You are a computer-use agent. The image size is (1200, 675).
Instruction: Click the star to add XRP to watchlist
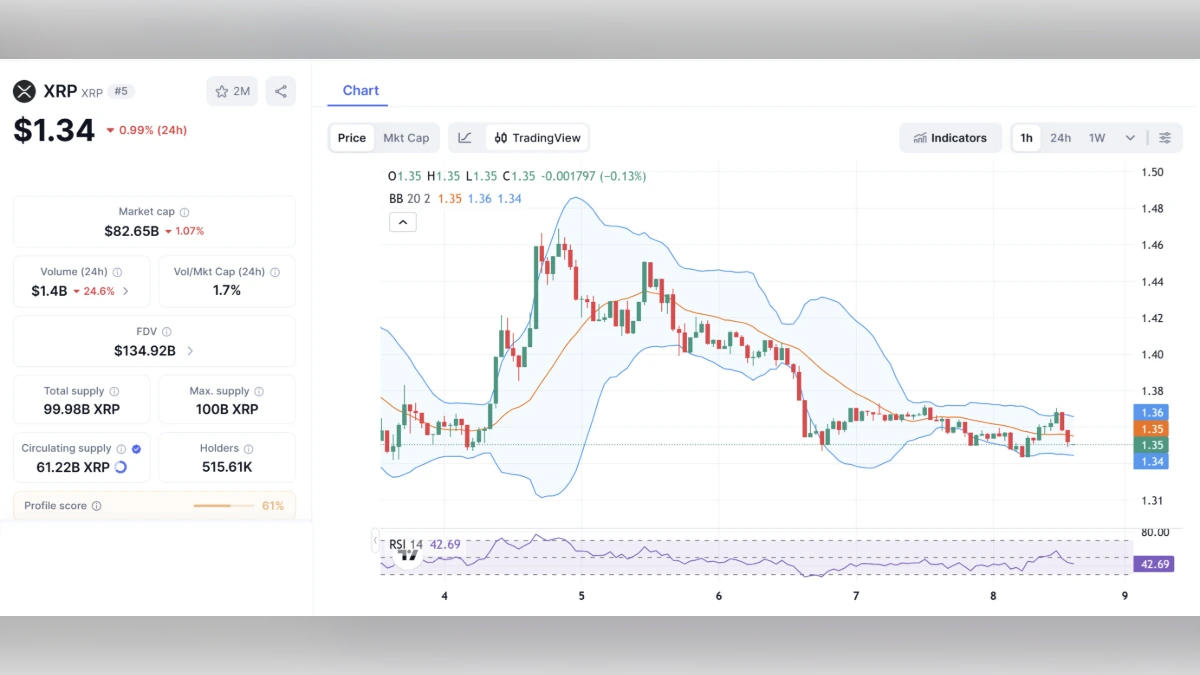coord(220,90)
